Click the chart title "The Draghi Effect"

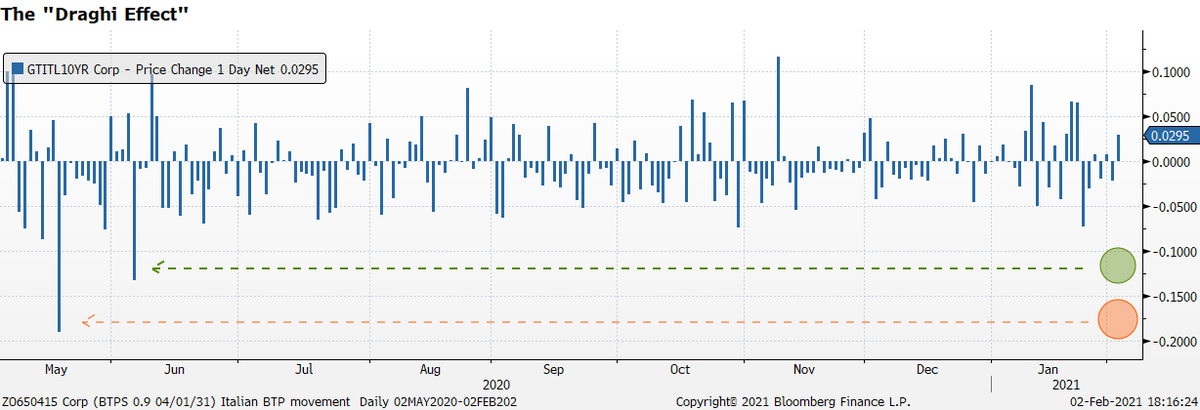click(95, 14)
